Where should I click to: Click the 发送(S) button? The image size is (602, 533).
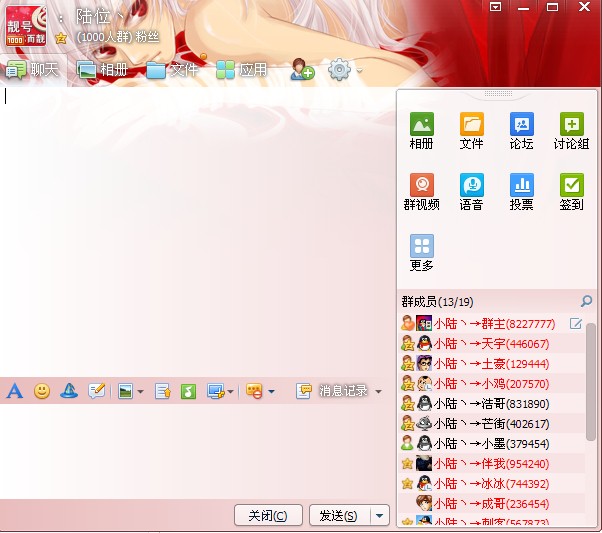pos(339,515)
